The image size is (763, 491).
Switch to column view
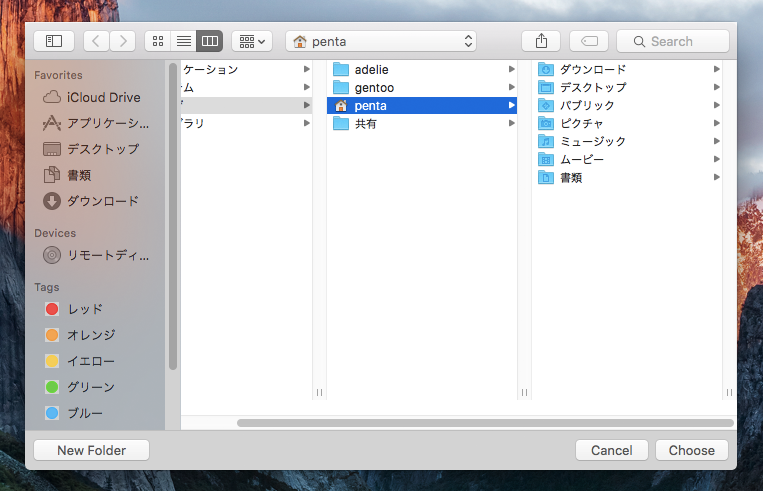coord(210,41)
